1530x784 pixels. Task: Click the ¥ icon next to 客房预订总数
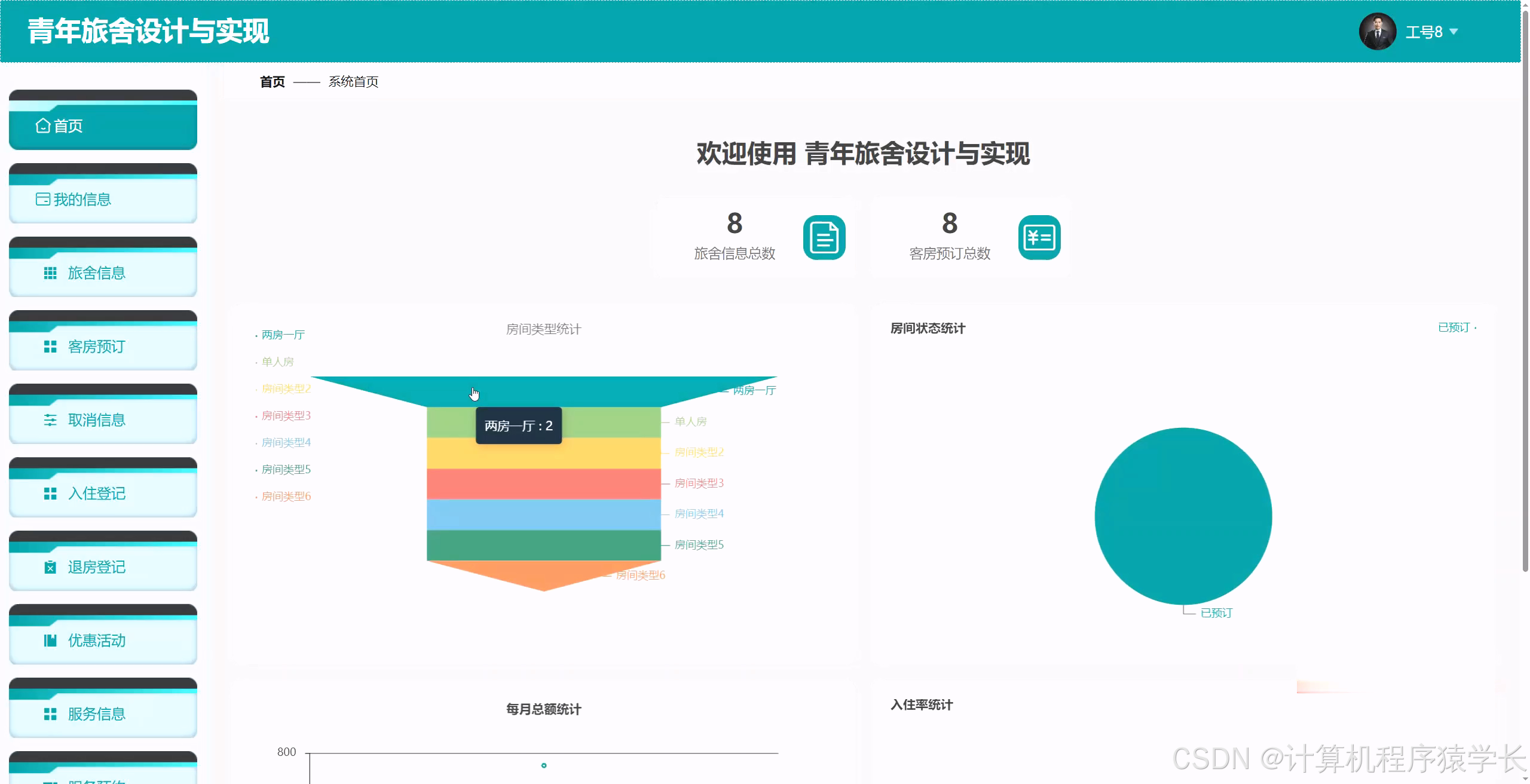click(x=1039, y=237)
